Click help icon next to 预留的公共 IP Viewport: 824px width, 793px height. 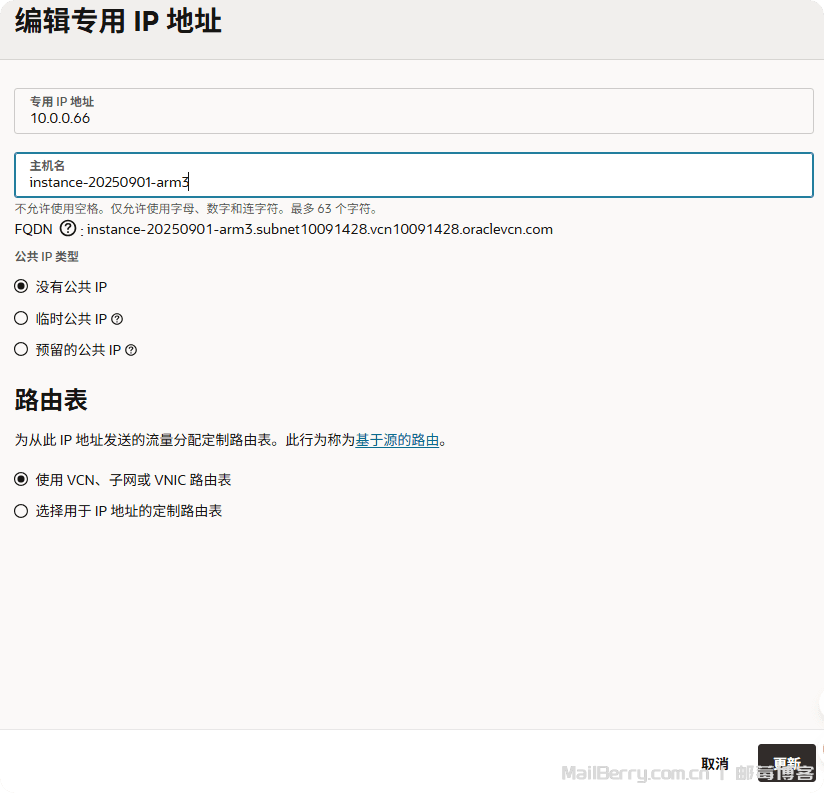pyautogui.click(x=131, y=350)
